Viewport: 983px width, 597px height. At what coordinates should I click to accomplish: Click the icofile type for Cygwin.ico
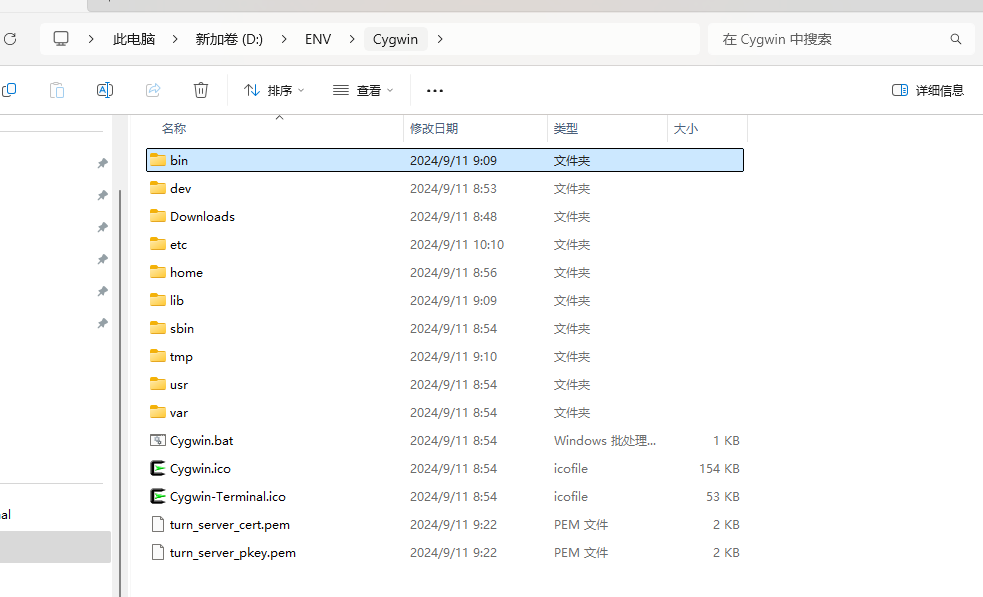570,468
